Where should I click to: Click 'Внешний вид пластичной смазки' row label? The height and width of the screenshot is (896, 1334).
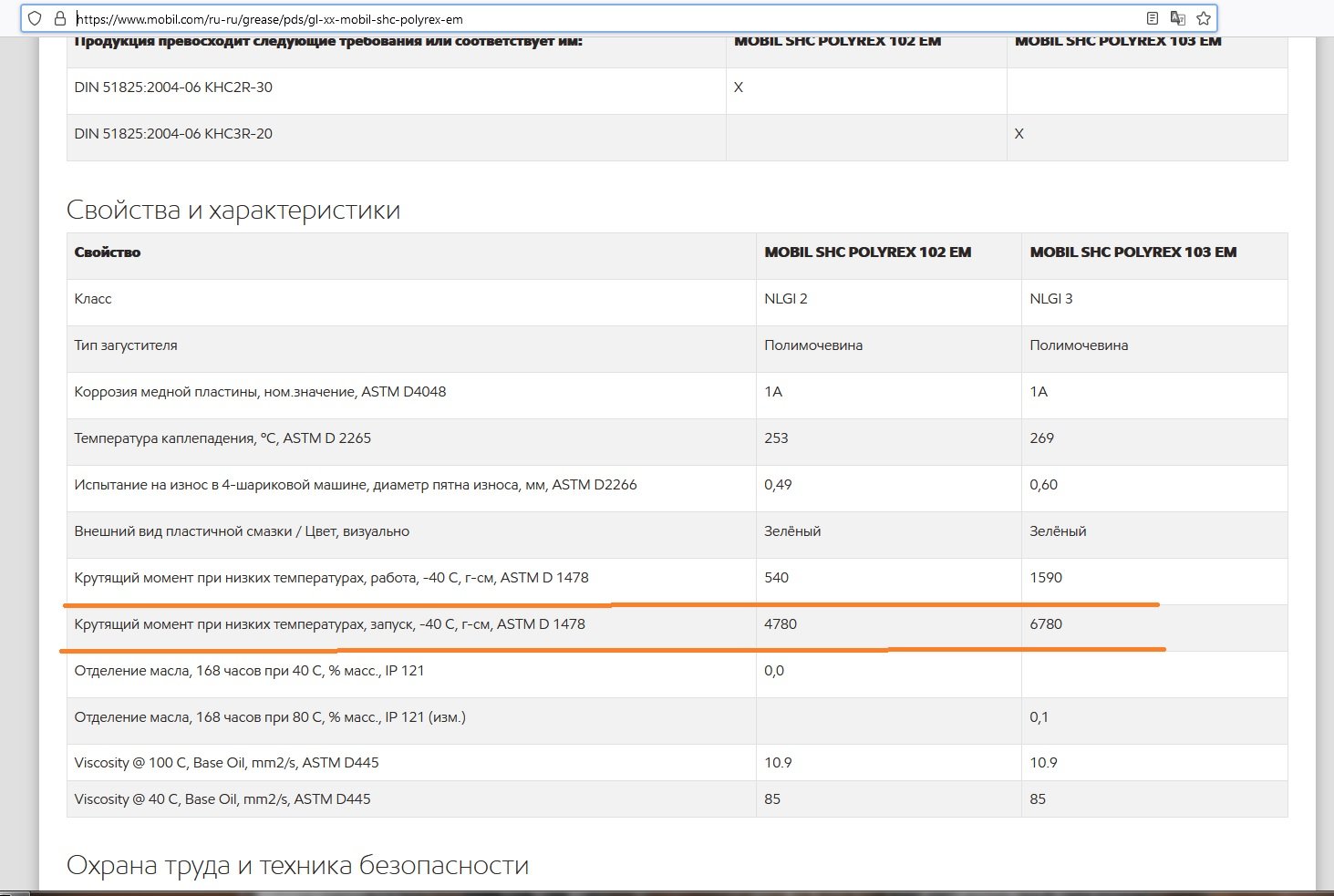[x=242, y=531]
